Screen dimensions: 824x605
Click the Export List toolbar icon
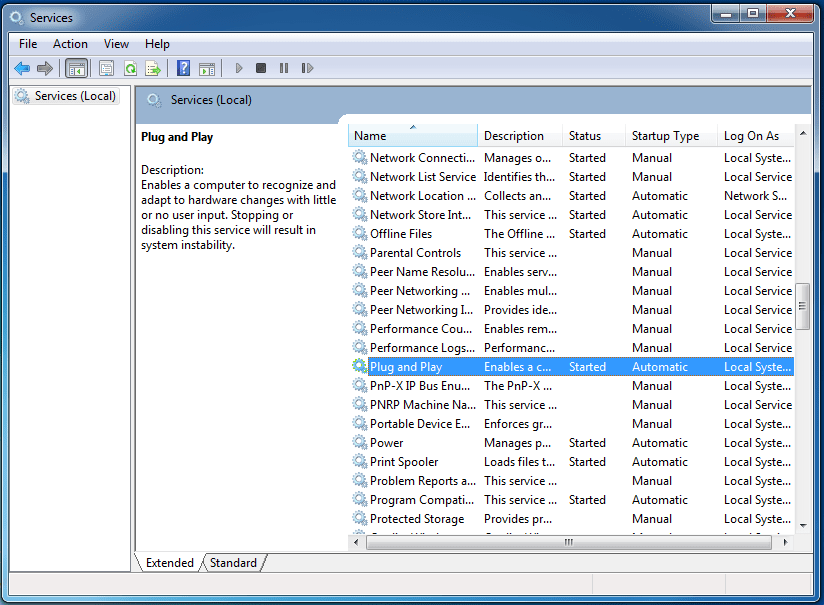click(x=153, y=68)
